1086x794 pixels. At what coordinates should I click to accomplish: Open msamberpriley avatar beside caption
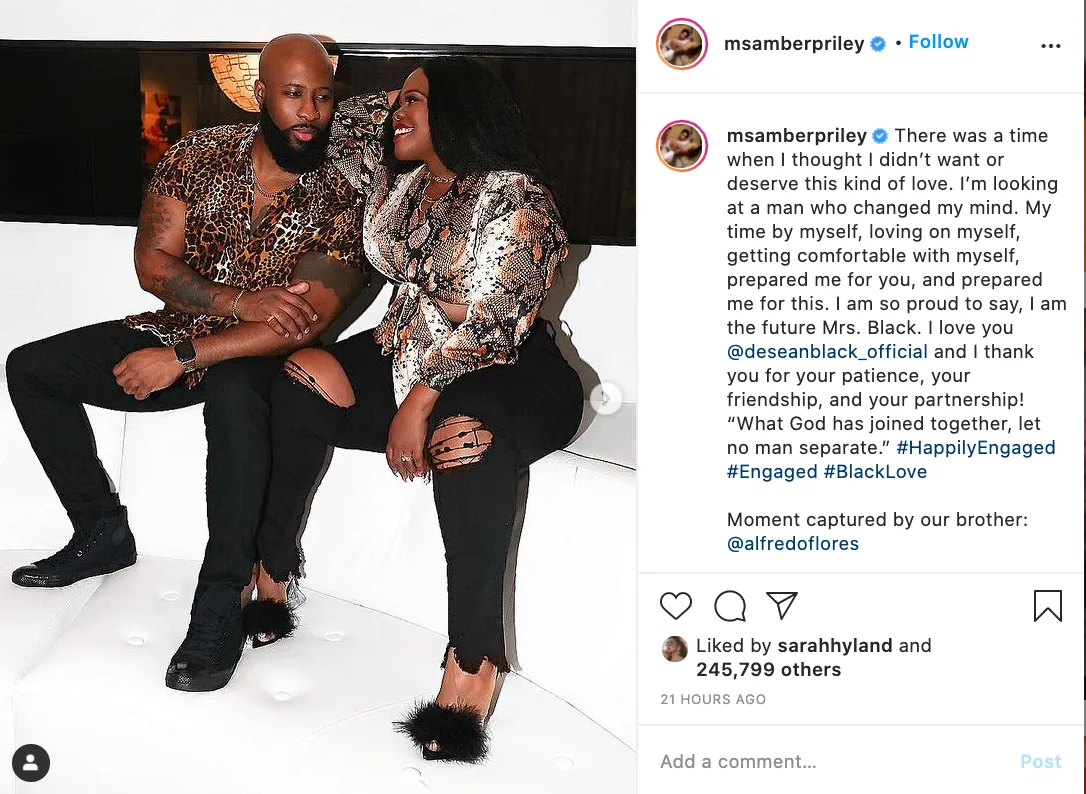pyautogui.click(x=682, y=145)
